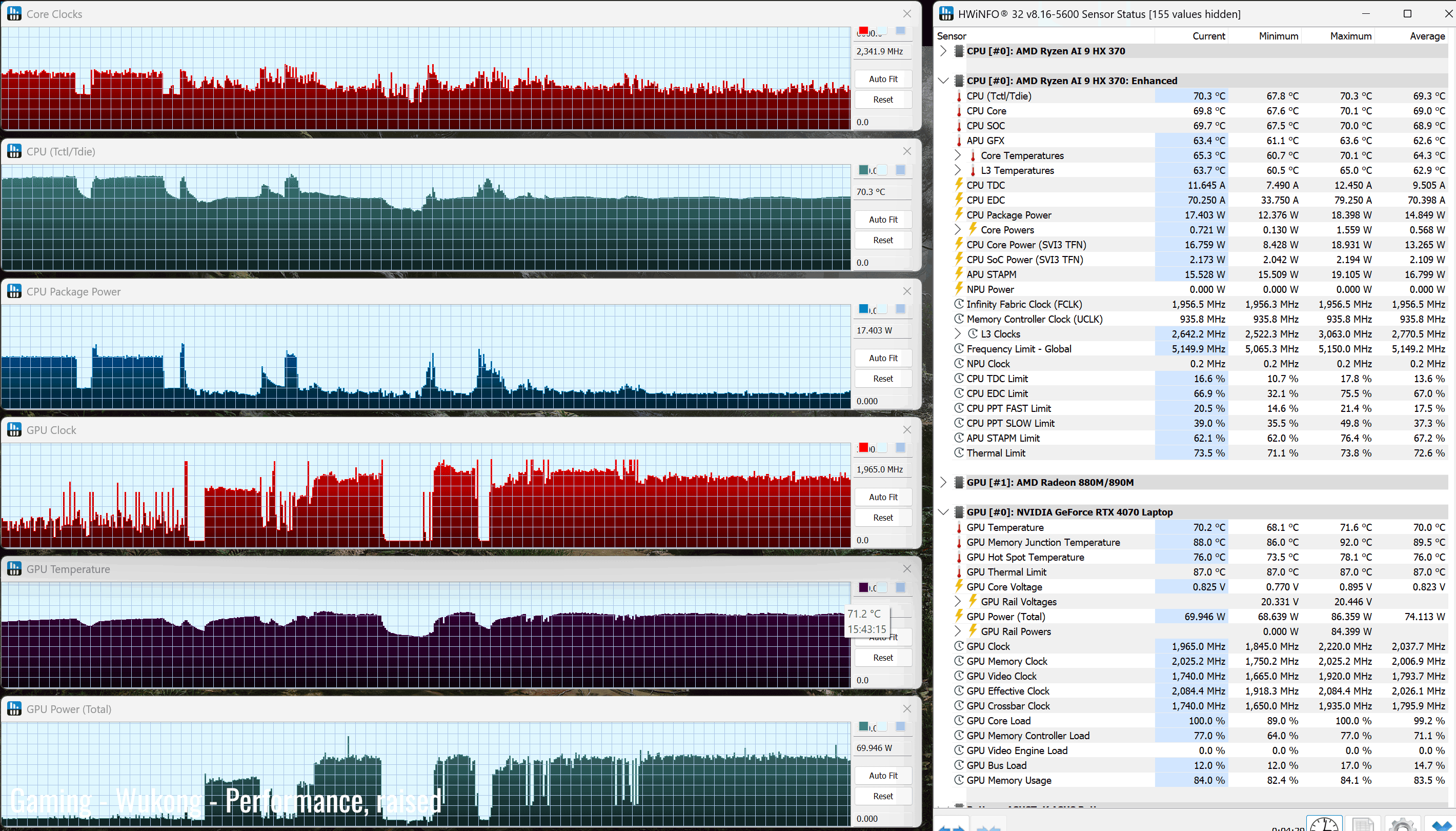1456x831 pixels.
Task: Click the HWiNFO Sensor Status title bar app icon
Action: pos(946,14)
